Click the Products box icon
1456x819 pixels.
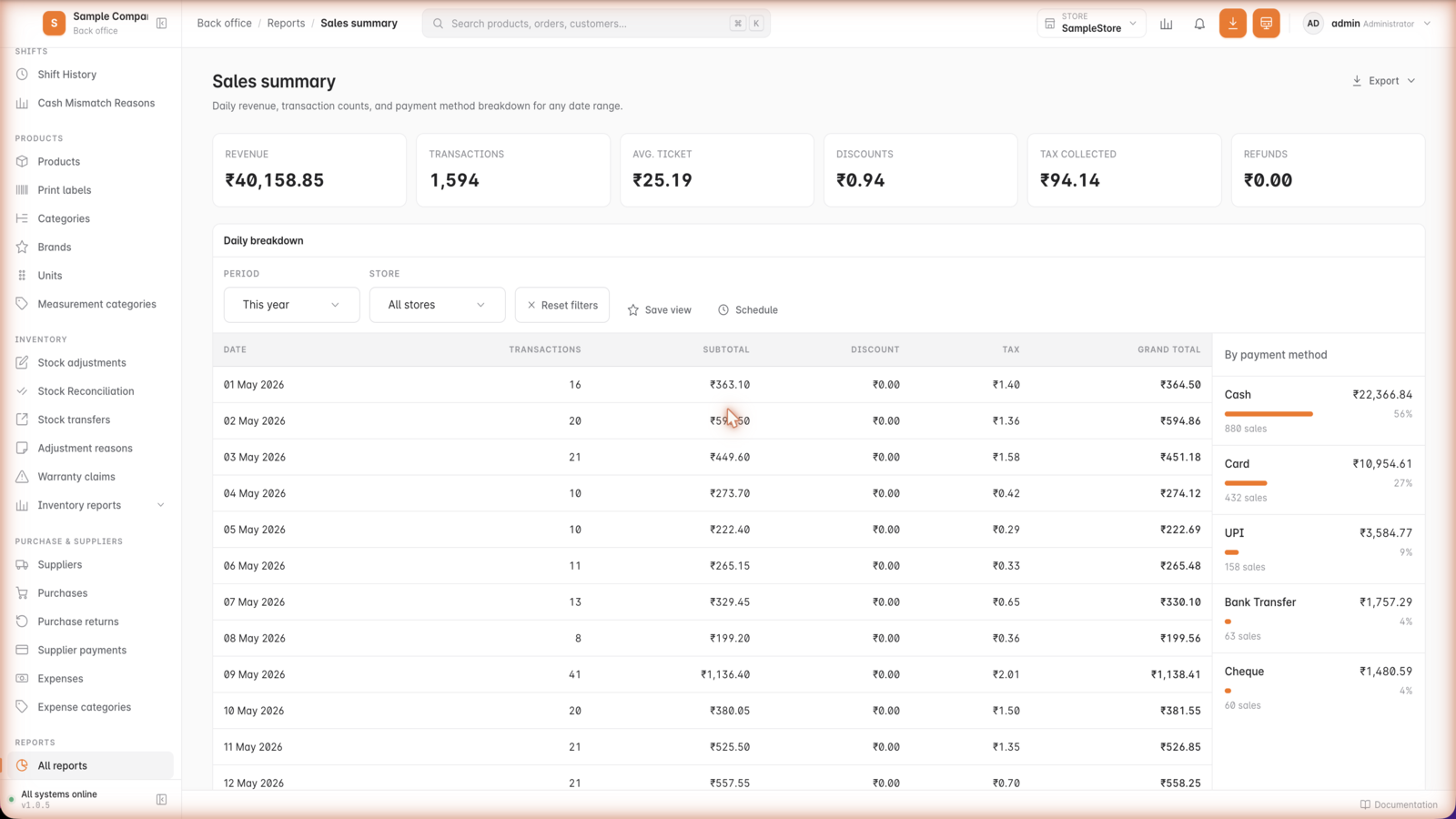[x=22, y=161]
